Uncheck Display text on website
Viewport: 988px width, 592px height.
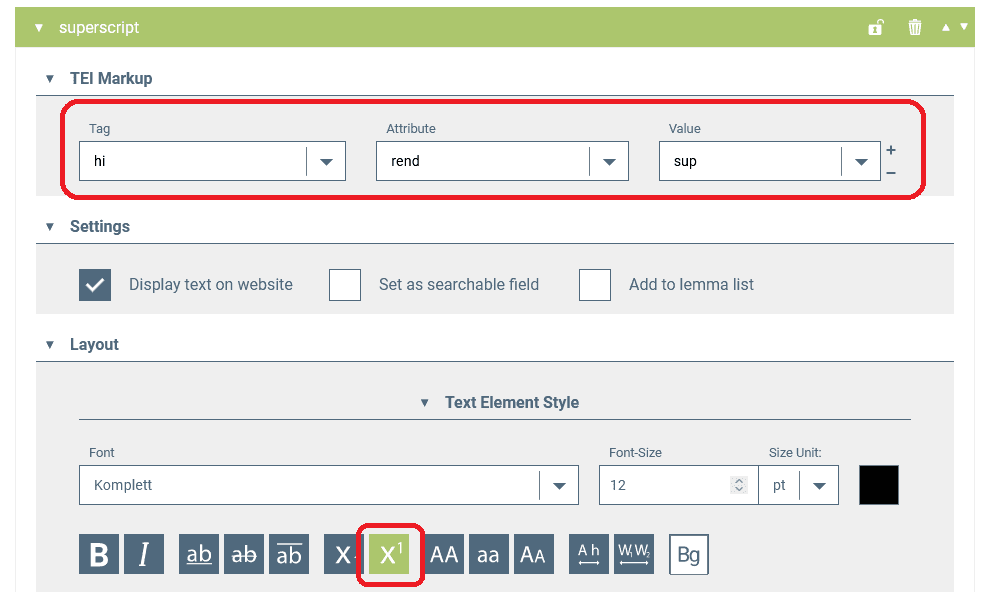(95, 285)
